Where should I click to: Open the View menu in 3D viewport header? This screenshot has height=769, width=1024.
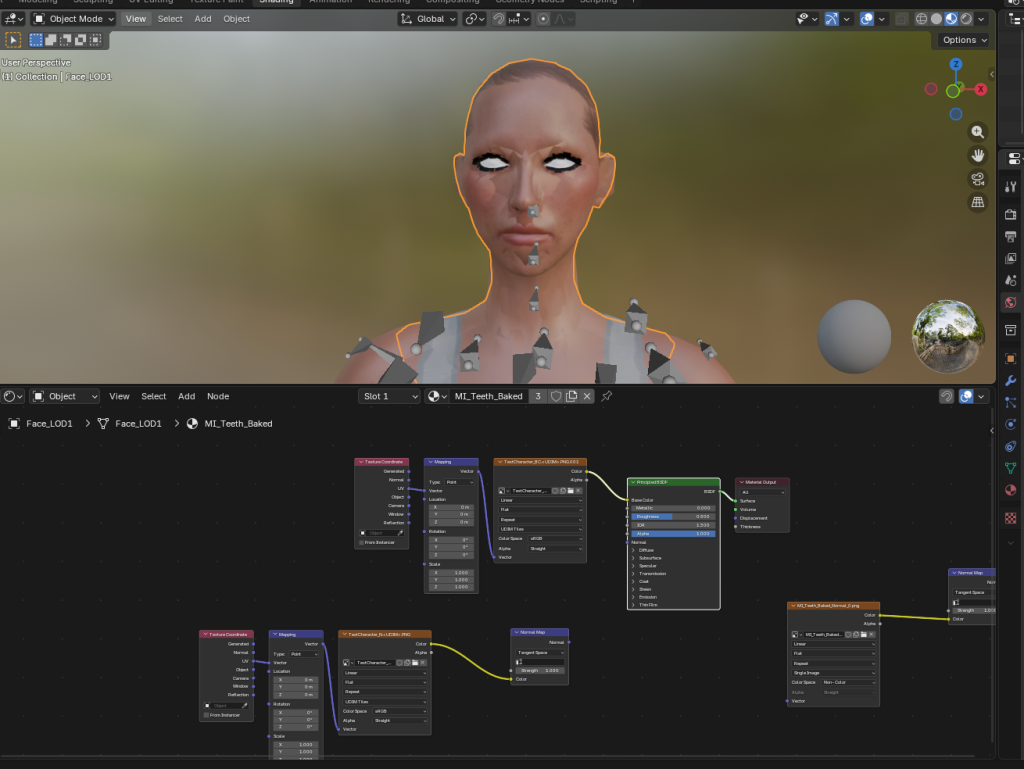point(136,19)
